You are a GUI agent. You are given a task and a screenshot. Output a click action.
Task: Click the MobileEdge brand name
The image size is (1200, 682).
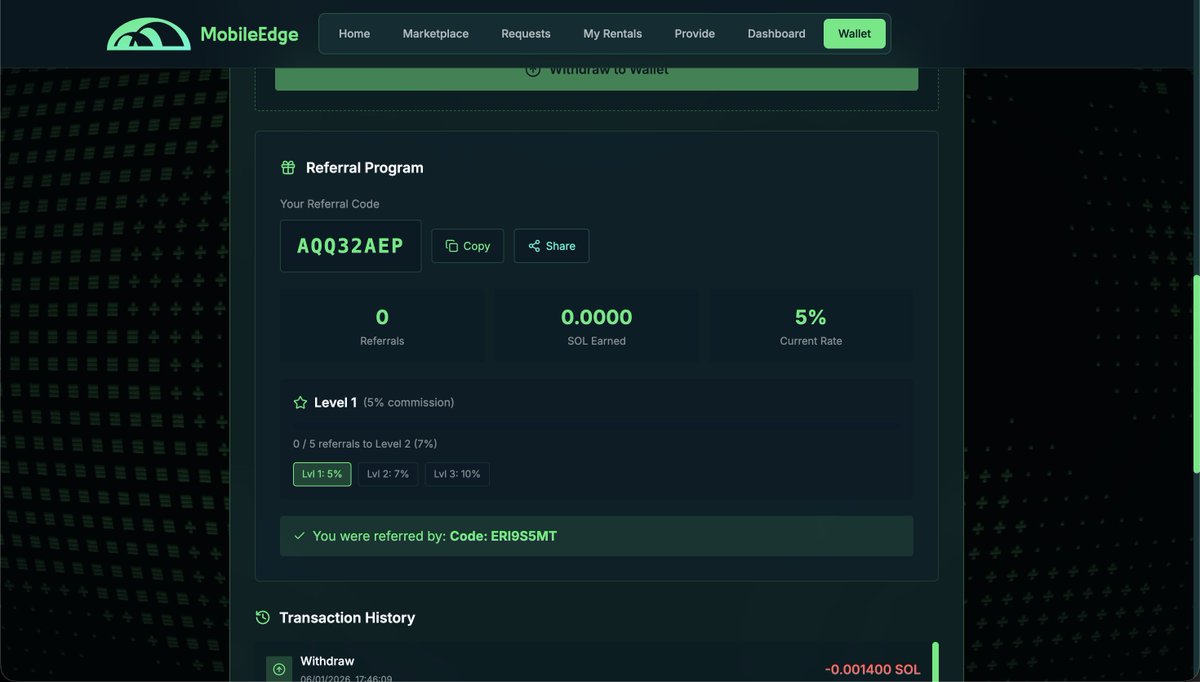point(249,34)
